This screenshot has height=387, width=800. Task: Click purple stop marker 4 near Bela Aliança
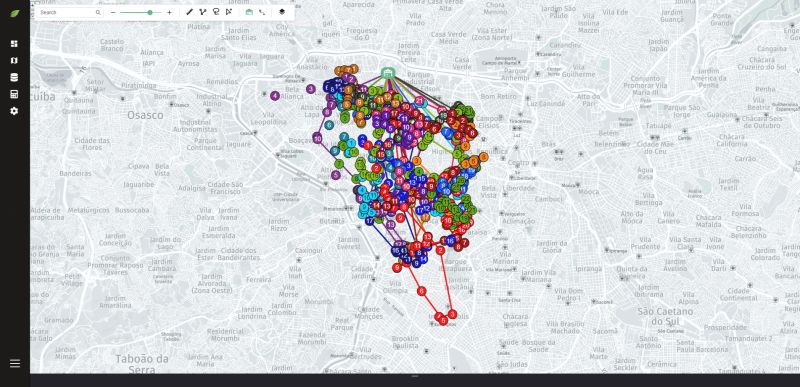point(275,95)
